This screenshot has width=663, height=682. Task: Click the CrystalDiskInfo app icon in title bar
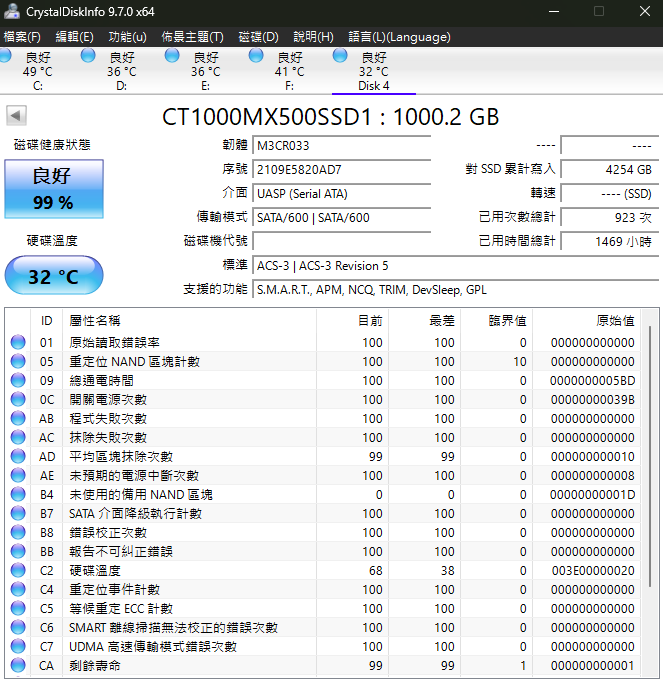click(12, 12)
